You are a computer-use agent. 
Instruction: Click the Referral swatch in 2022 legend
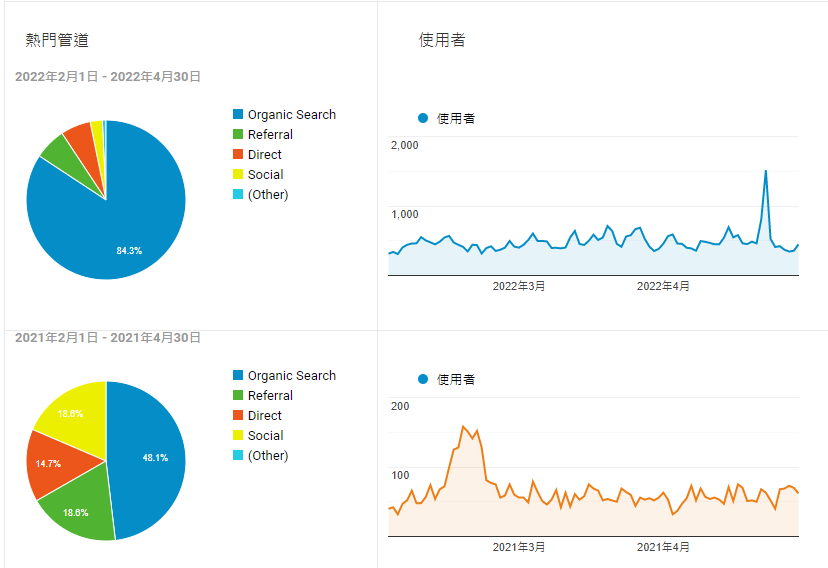[238, 135]
